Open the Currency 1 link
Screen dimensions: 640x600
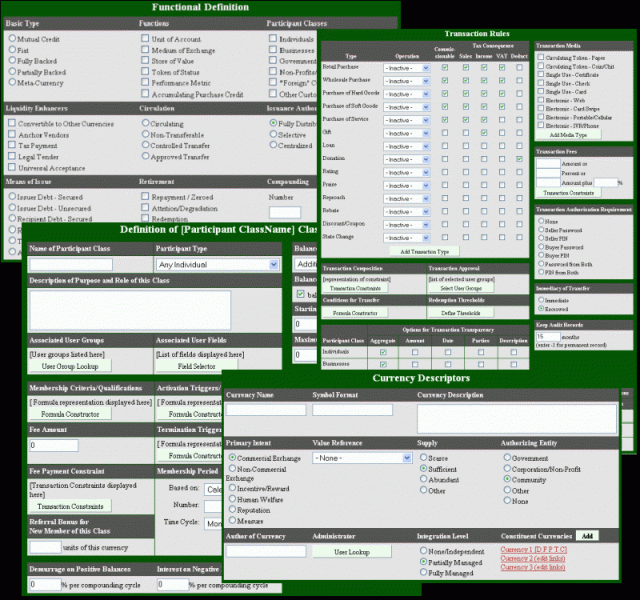[533, 549]
